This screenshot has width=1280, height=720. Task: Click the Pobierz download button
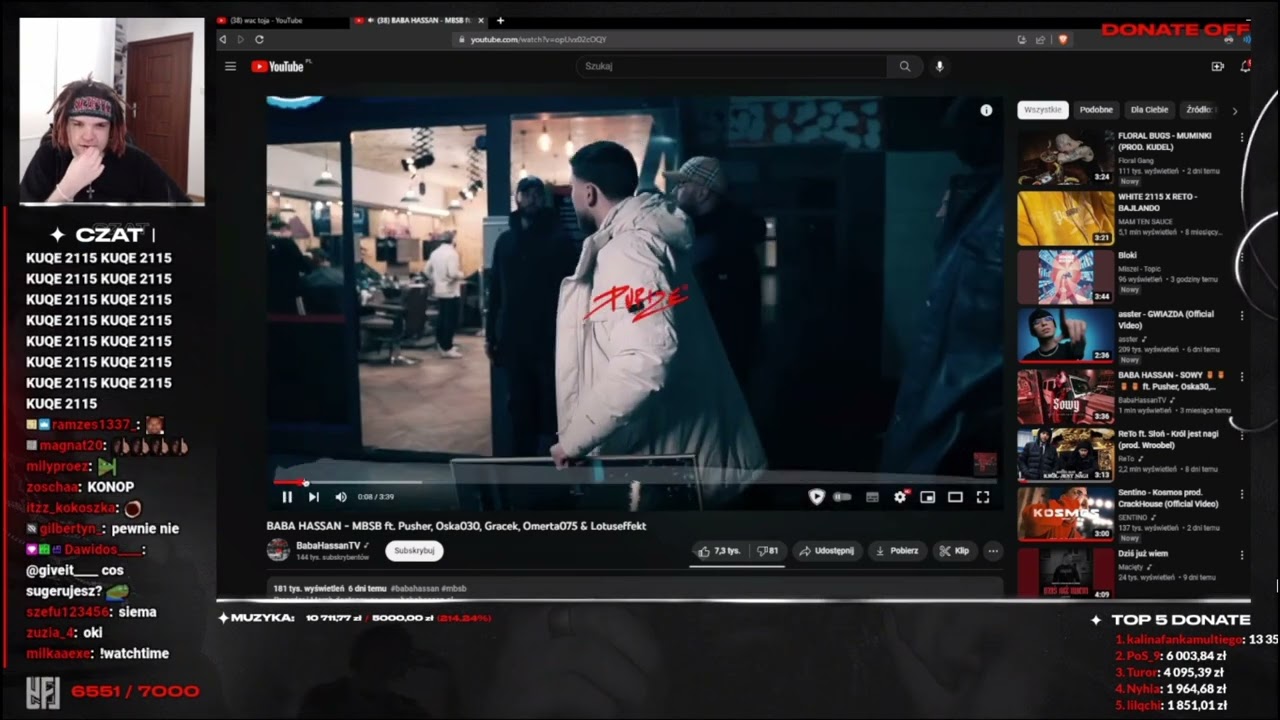(897, 551)
